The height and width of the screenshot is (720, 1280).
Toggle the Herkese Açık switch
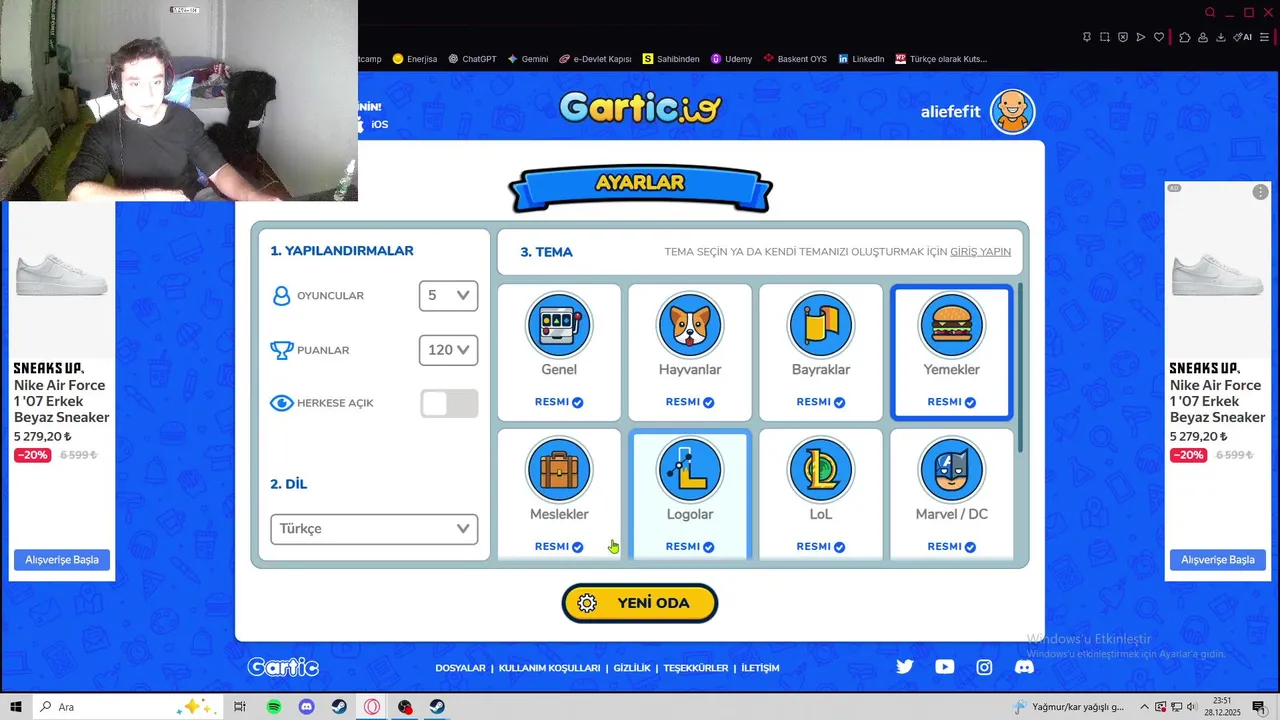point(449,404)
